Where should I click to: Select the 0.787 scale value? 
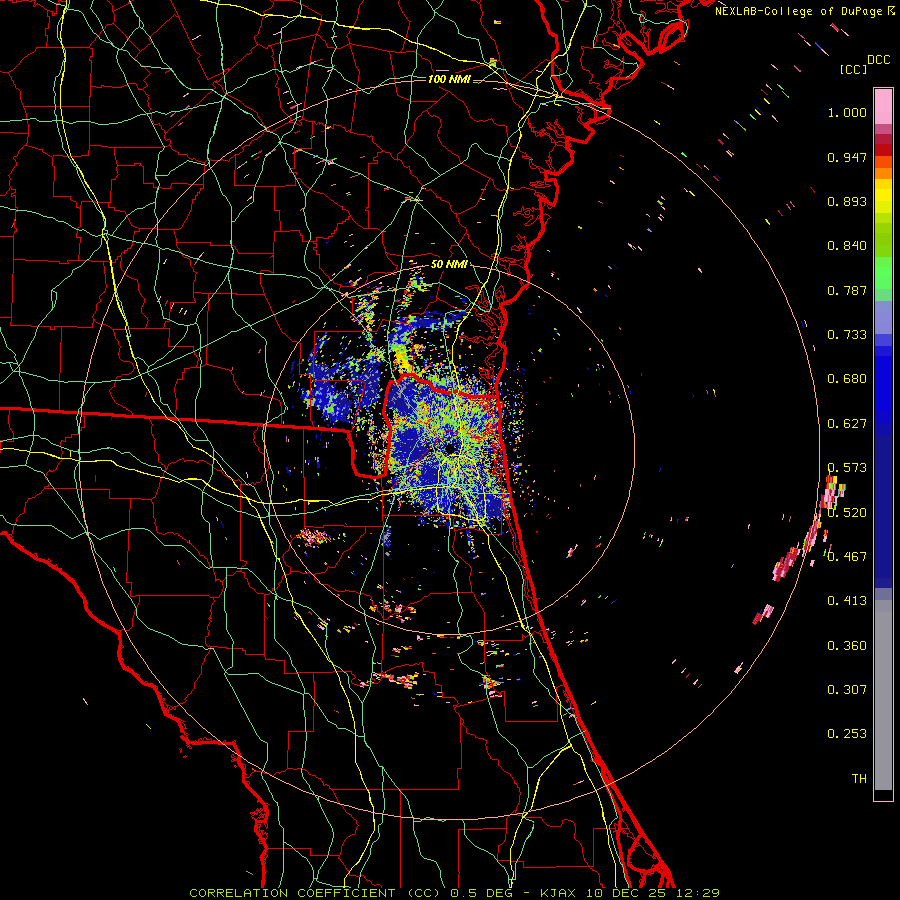tap(847, 290)
